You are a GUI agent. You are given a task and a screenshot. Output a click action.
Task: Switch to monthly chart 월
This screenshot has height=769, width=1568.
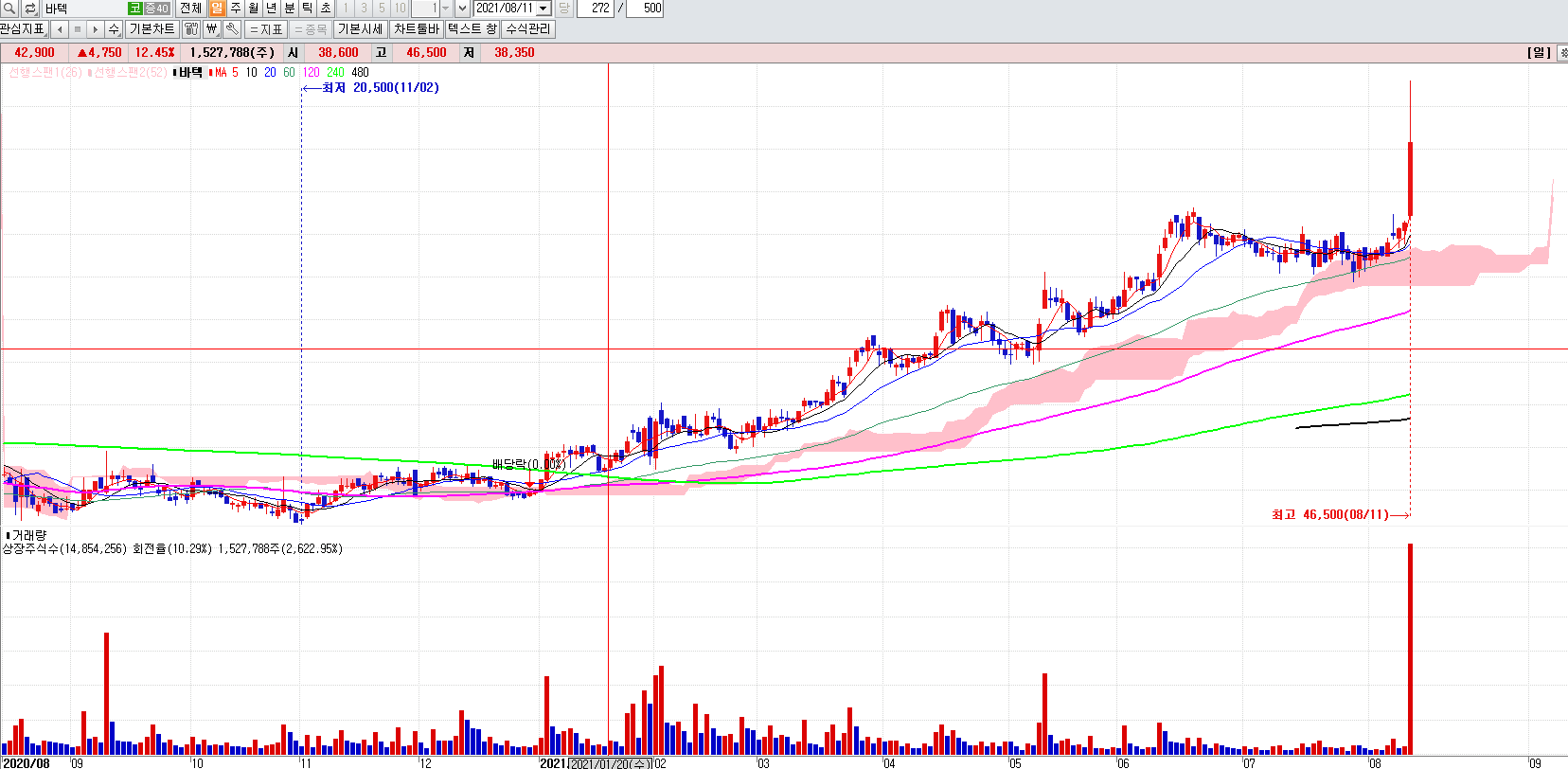254,9
